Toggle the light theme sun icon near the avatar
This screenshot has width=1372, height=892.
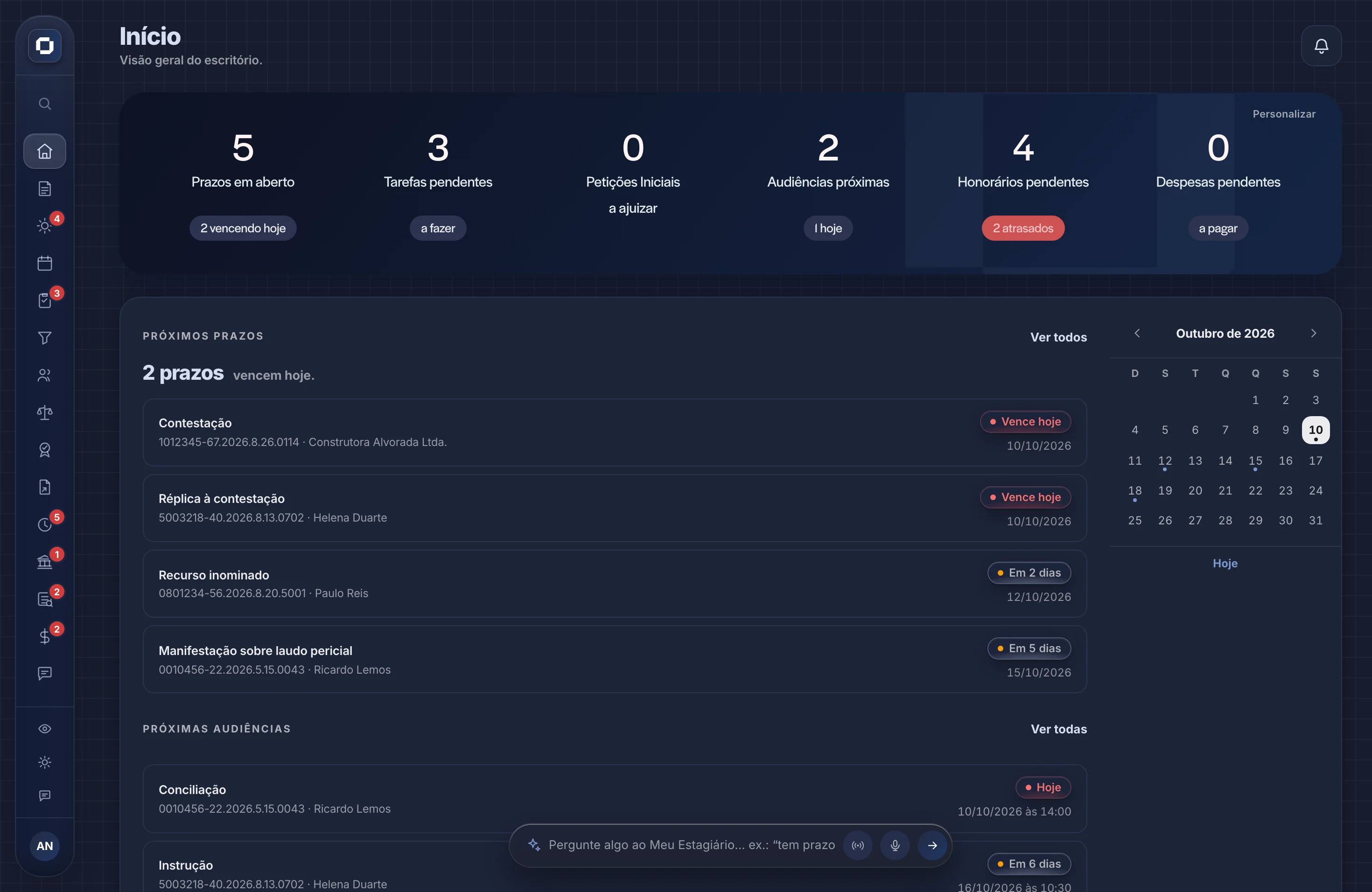[44, 762]
